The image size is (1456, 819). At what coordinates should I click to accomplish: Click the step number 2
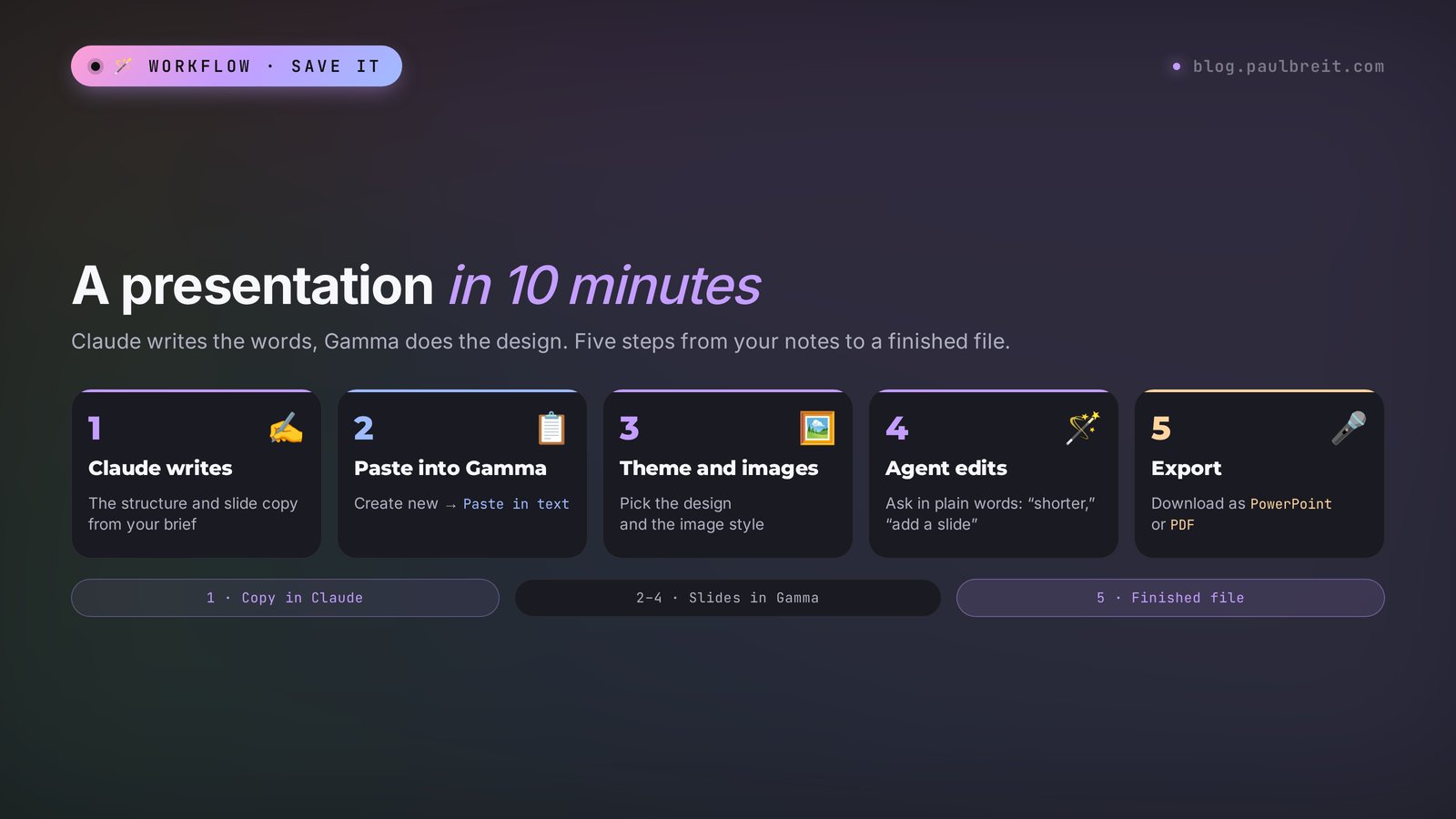[364, 428]
